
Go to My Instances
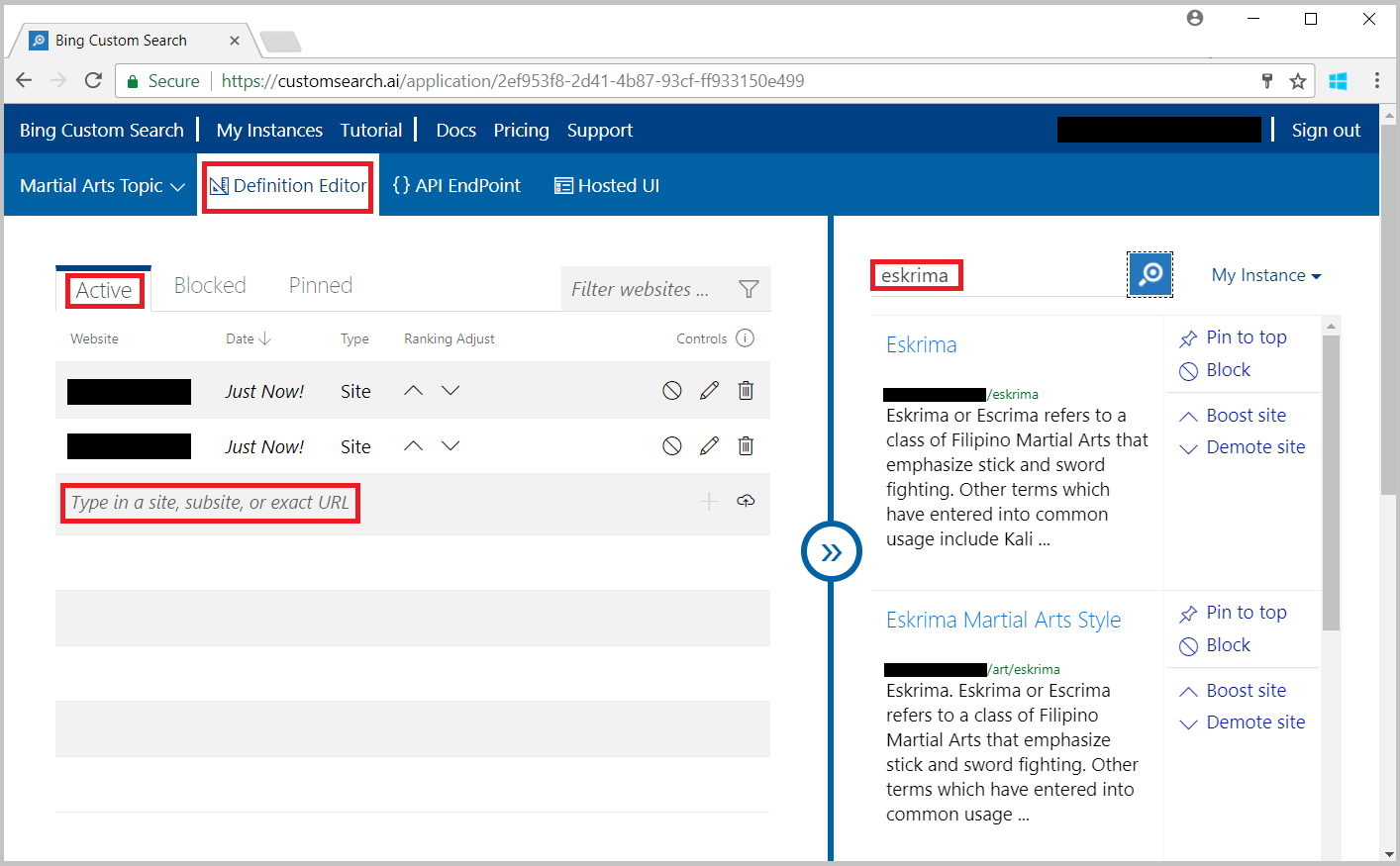[269, 131]
